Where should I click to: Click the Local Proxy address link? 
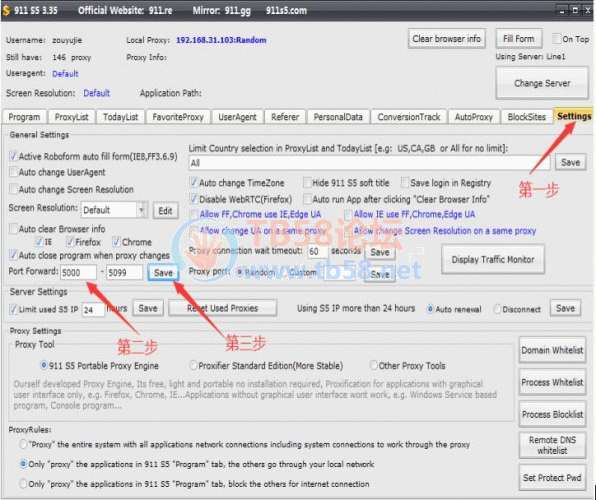click(x=221, y=40)
